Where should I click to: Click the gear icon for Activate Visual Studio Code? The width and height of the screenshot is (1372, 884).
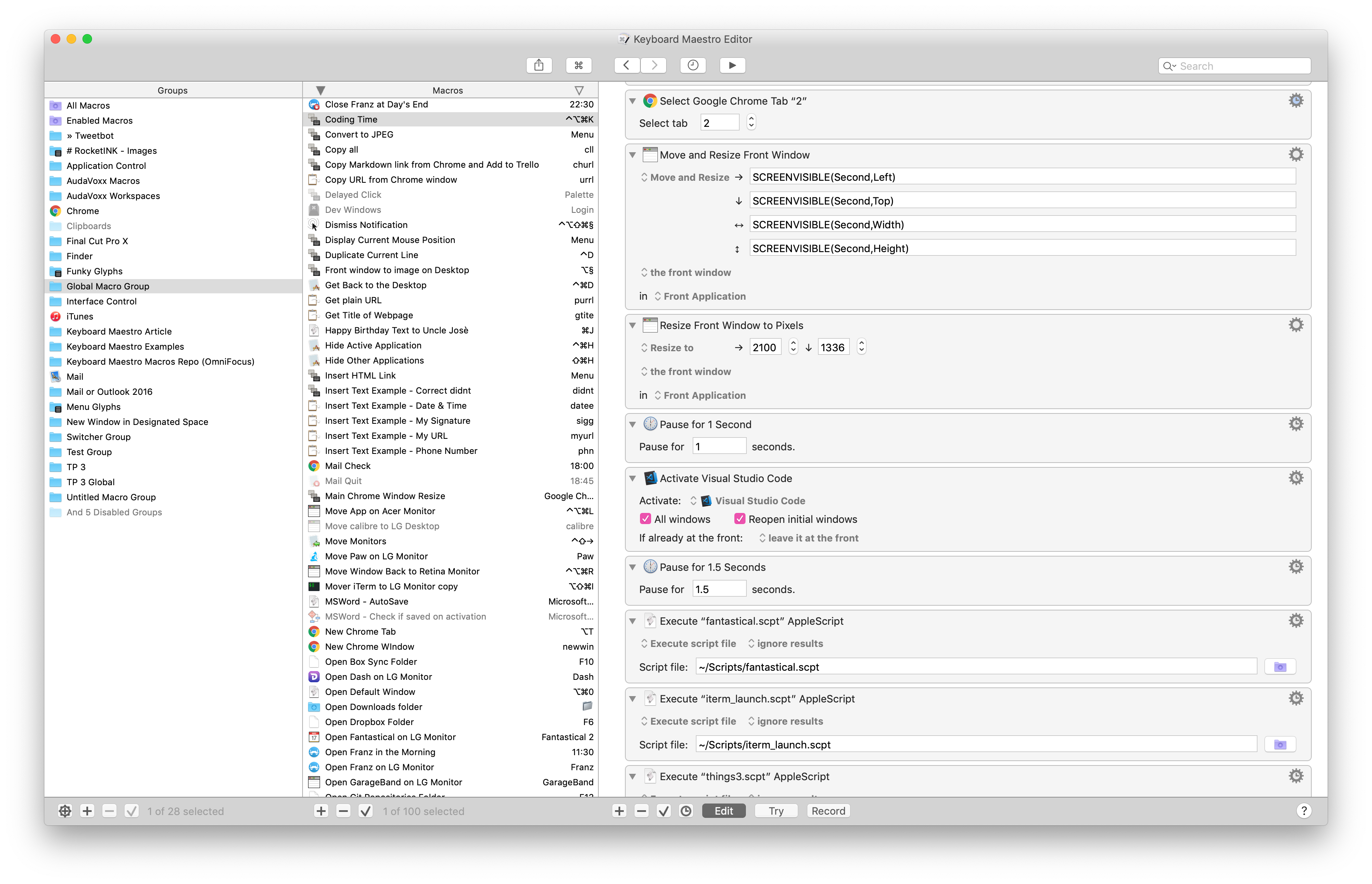[x=1296, y=478]
